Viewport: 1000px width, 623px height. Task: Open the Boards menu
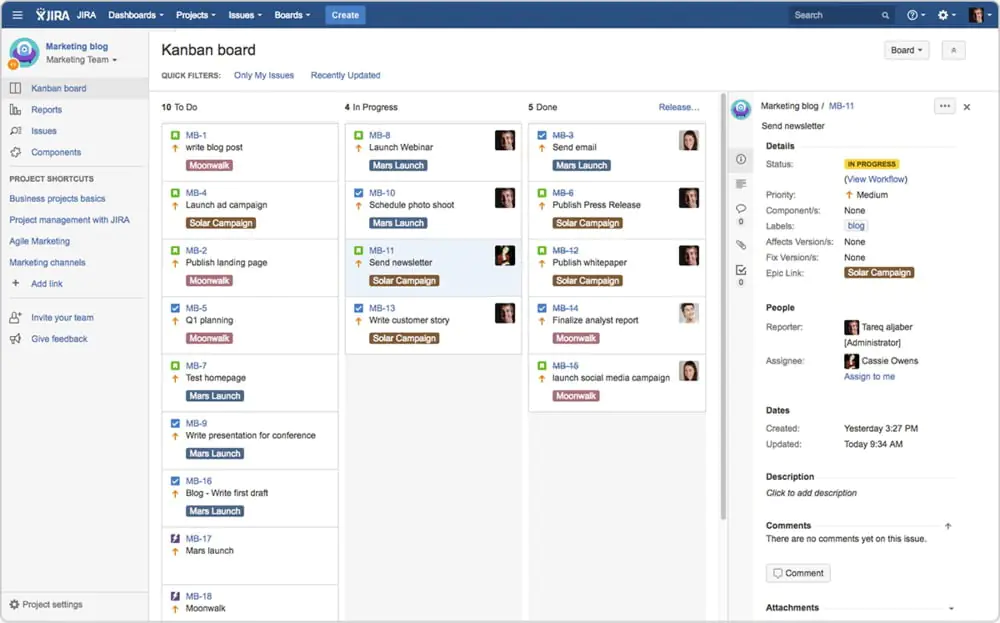pyautogui.click(x=291, y=14)
